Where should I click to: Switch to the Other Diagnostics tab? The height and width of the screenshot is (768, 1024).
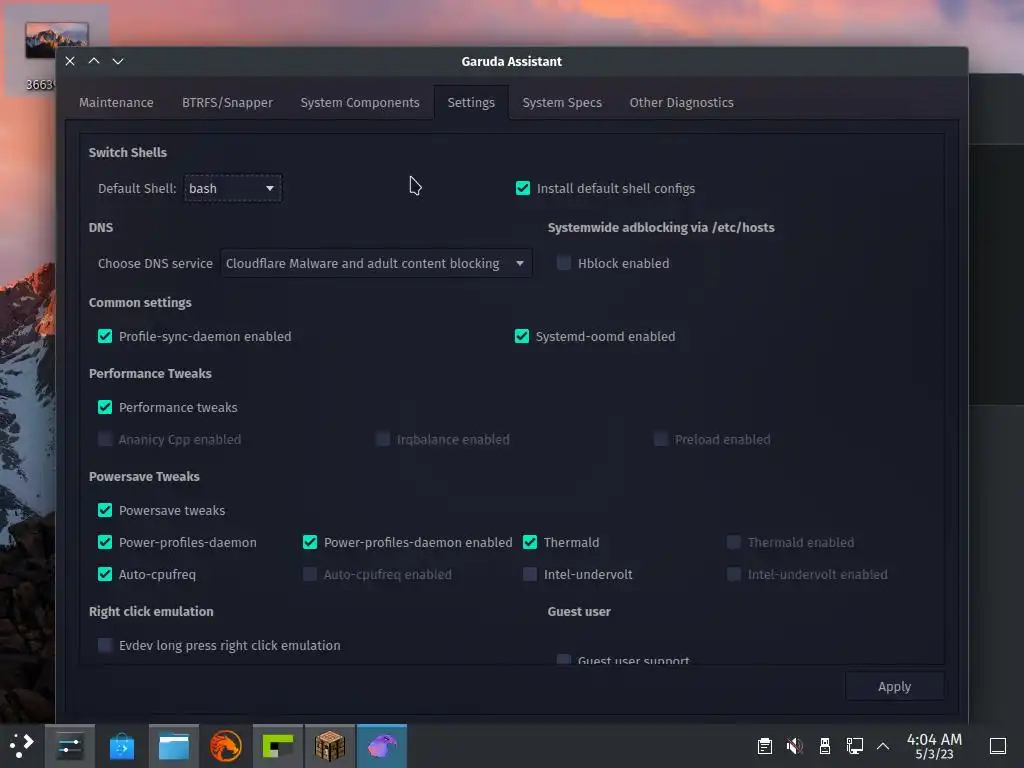pyautogui.click(x=681, y=103)
